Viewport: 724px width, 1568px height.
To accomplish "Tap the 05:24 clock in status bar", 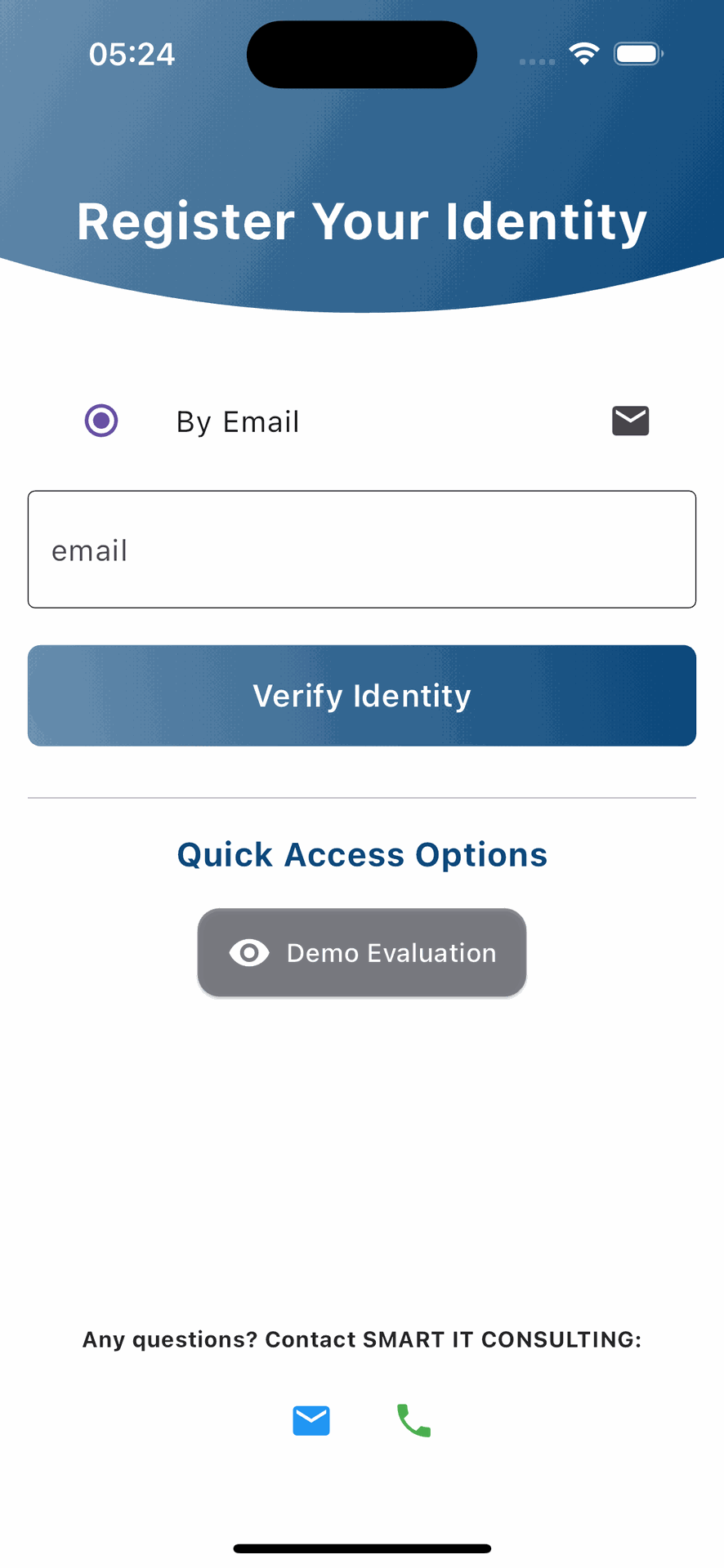I will pyautogui.click(x=132, y=55).
